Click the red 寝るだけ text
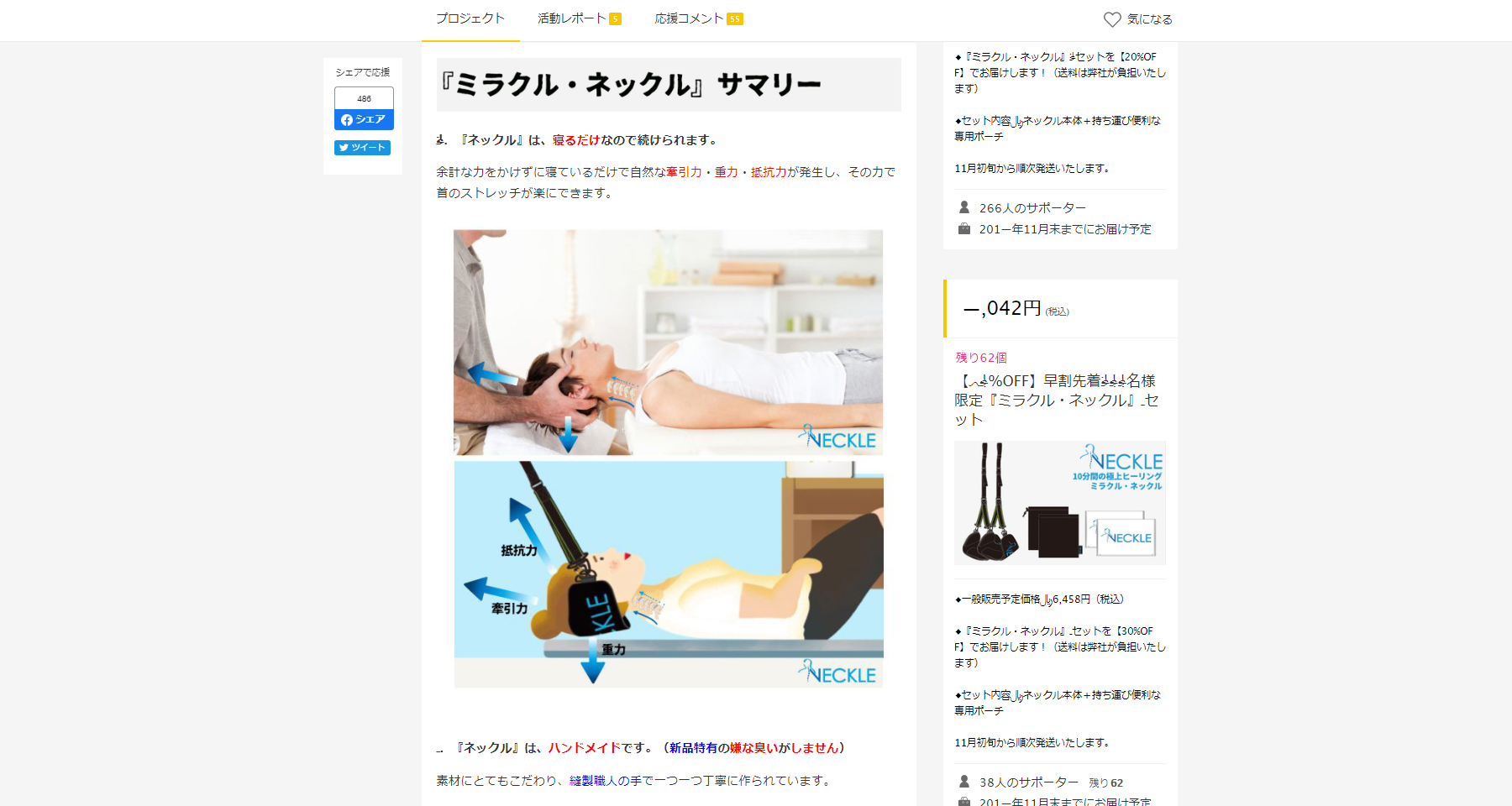Viewport: 1512px width, 806px height. [576, 140]
